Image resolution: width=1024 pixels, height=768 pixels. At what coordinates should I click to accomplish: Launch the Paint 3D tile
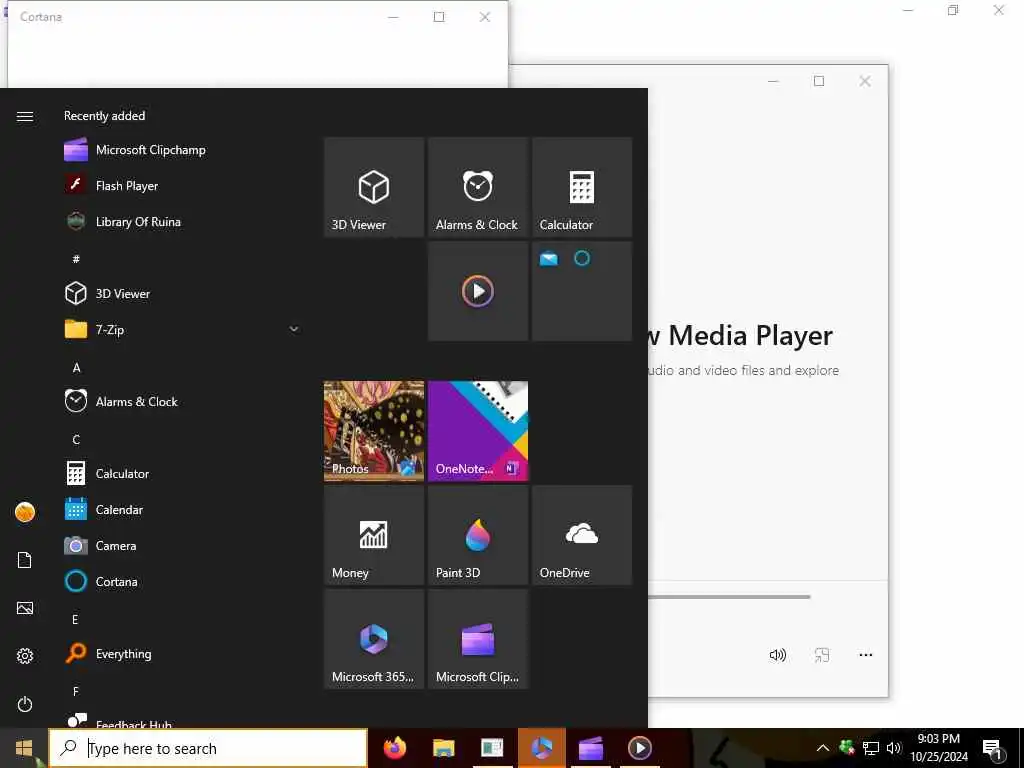click(477, 535)
